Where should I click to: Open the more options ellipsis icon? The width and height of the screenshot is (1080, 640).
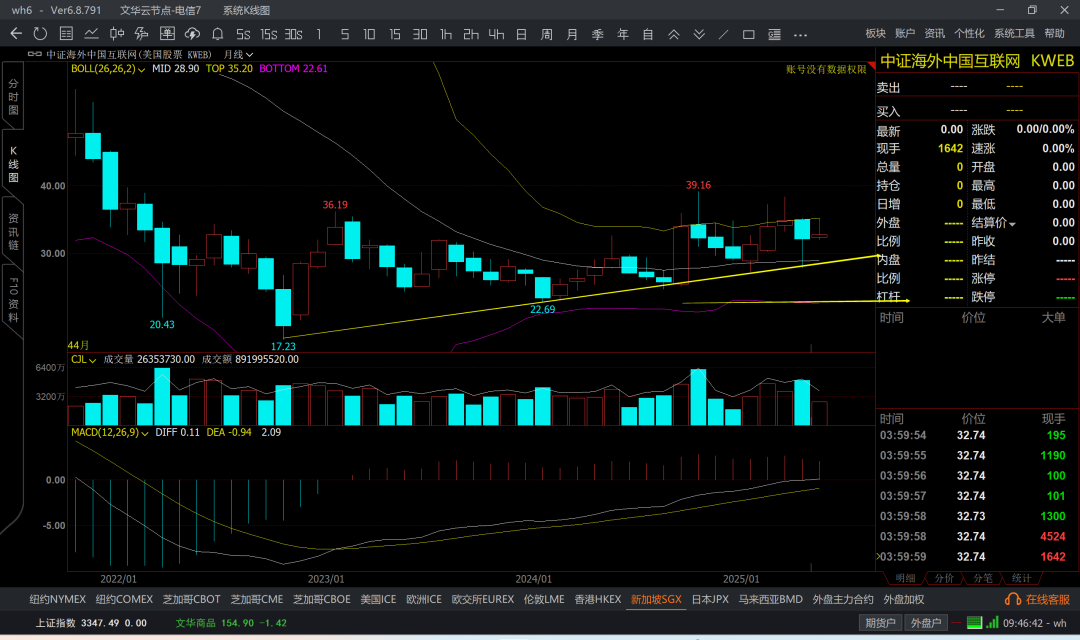(x=800, y=34)
